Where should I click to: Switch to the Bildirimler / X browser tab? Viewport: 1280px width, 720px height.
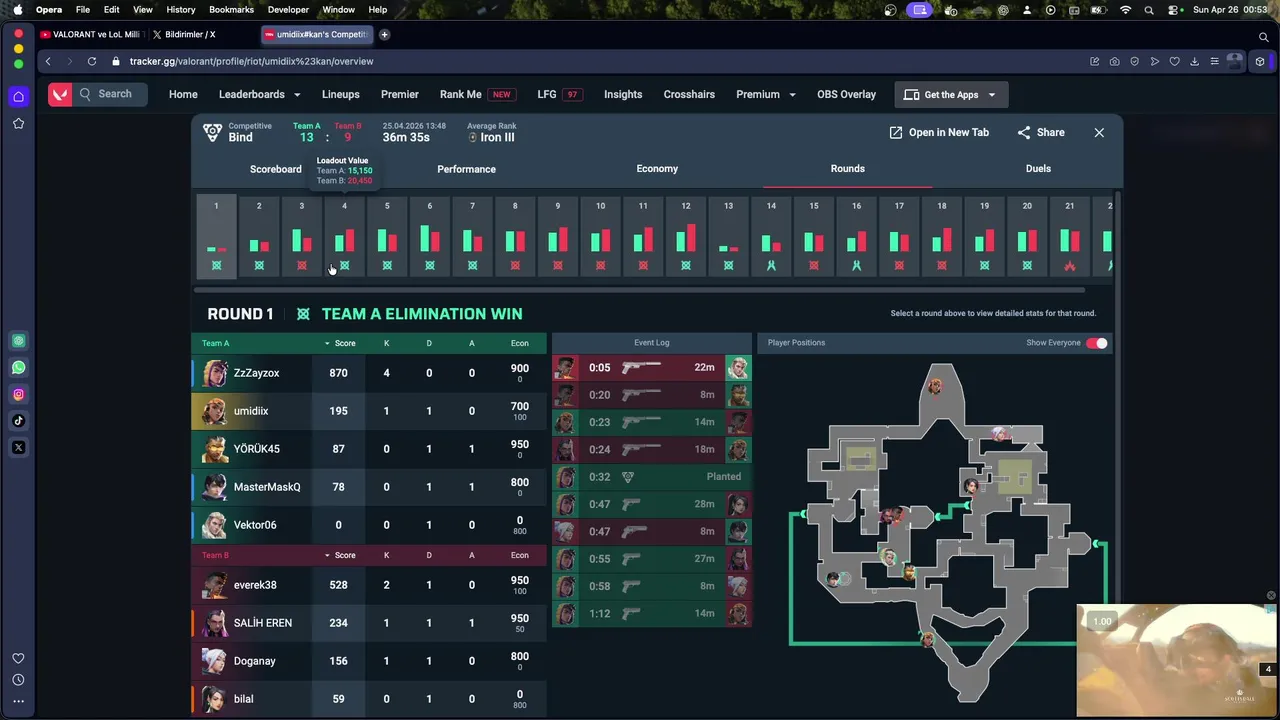point(200,34)
